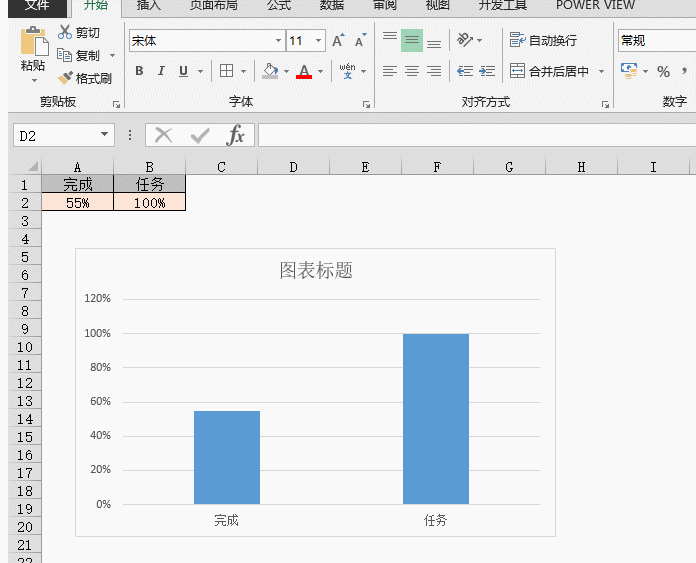Open the Name Box dropdown arrow
This screenshot has height=563, width=696.
(104, 135)
